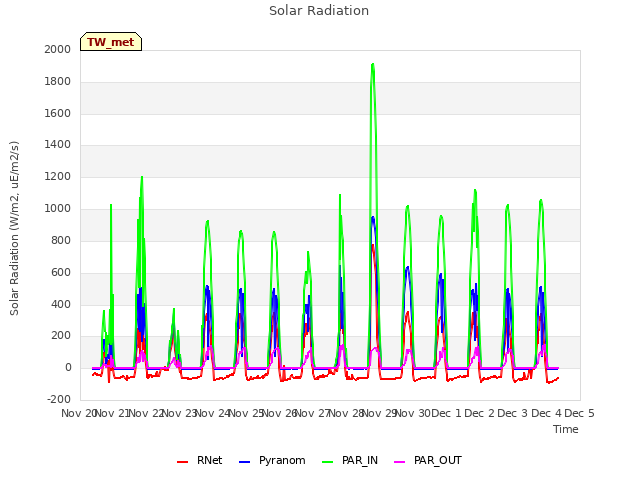640x480 pixels.
Task: Toggle the PAR_OUT legend entry
Action: coord(428,460)
